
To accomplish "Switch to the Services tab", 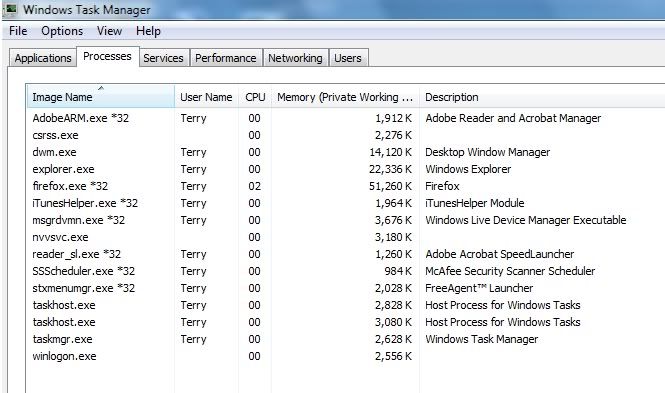I will click(x=163, y=58).
